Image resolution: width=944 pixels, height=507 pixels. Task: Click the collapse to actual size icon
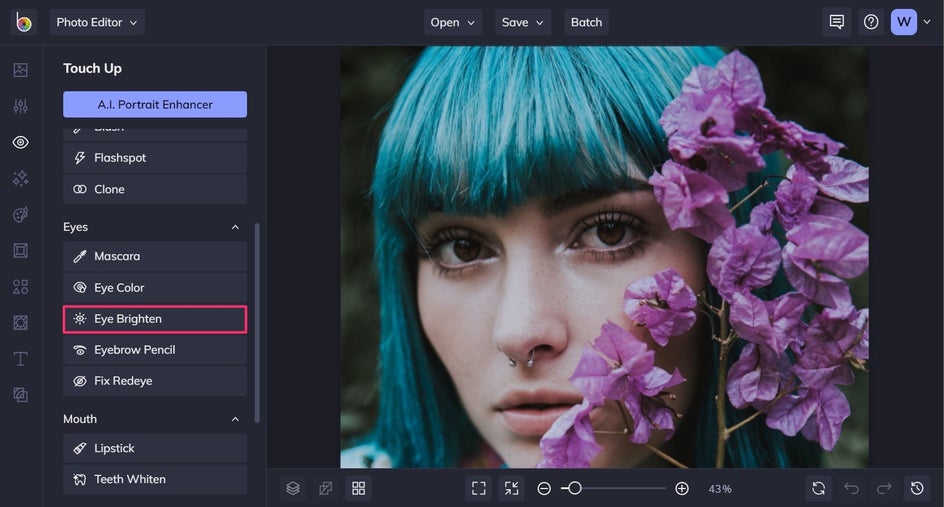512,488
